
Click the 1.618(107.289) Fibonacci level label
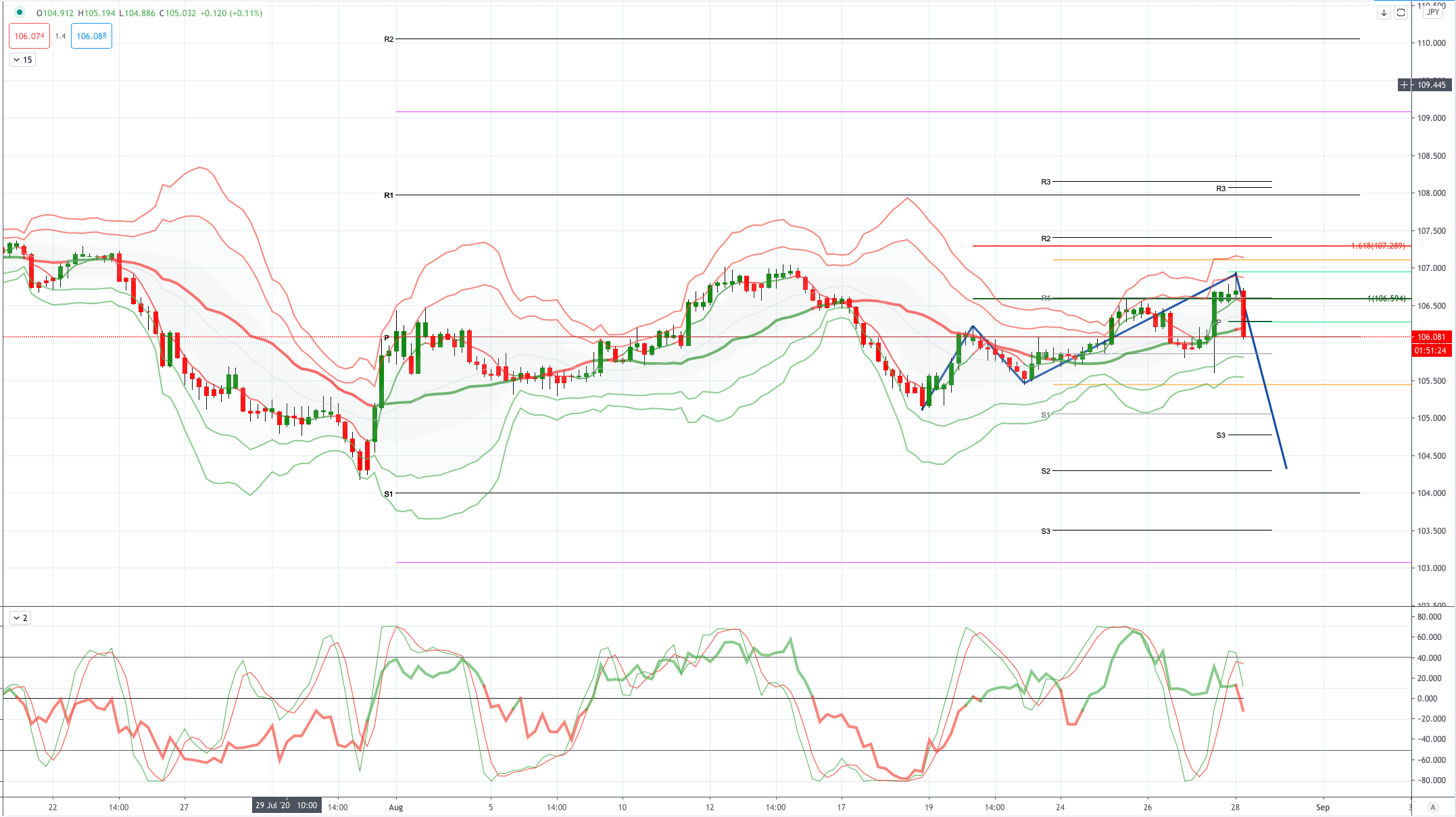(x=1378, y=246)
